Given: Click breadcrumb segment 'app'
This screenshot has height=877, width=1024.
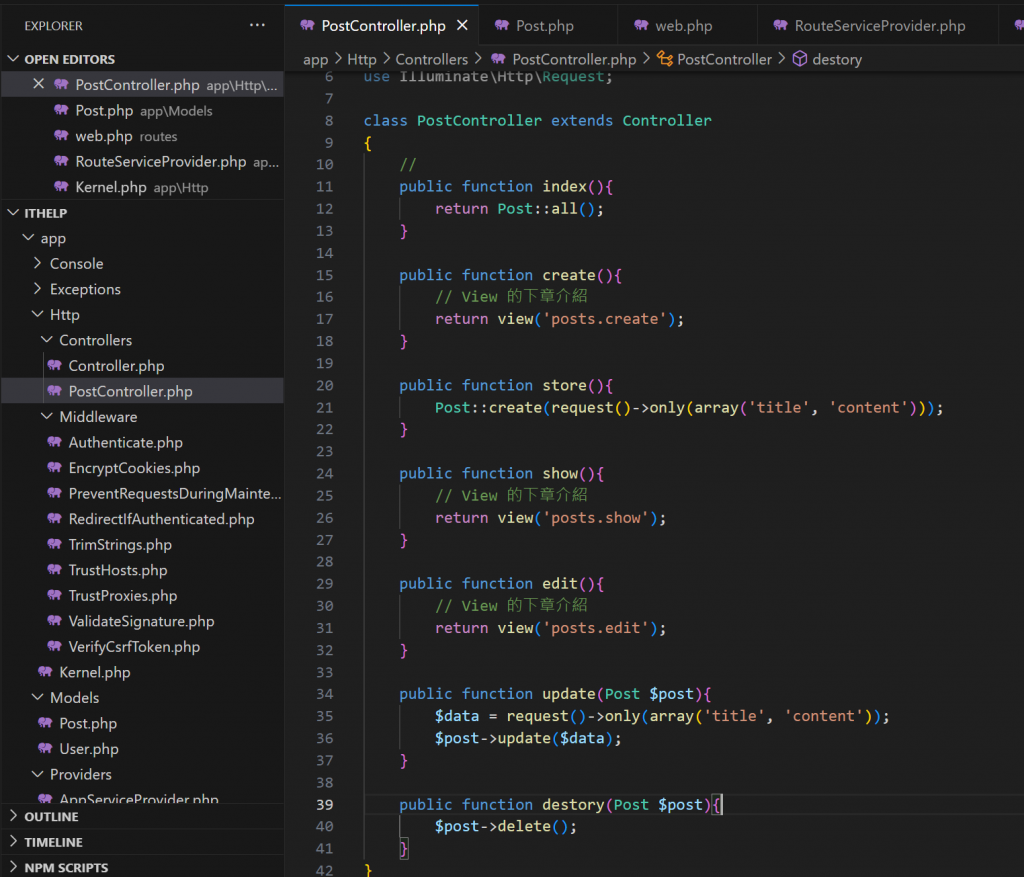Looking at the screenshot, I should click(315, 59).
